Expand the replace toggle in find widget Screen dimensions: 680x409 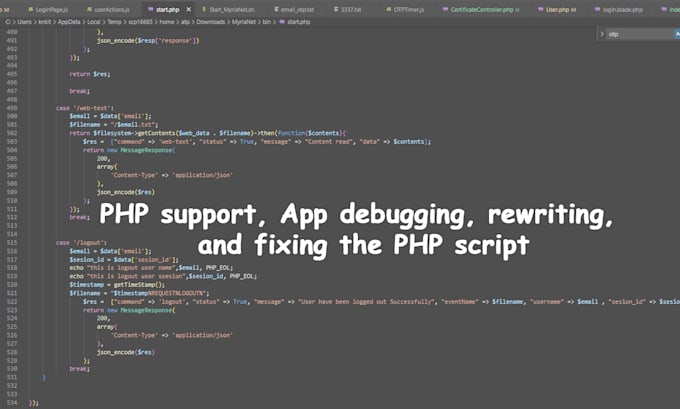[602, 34]
